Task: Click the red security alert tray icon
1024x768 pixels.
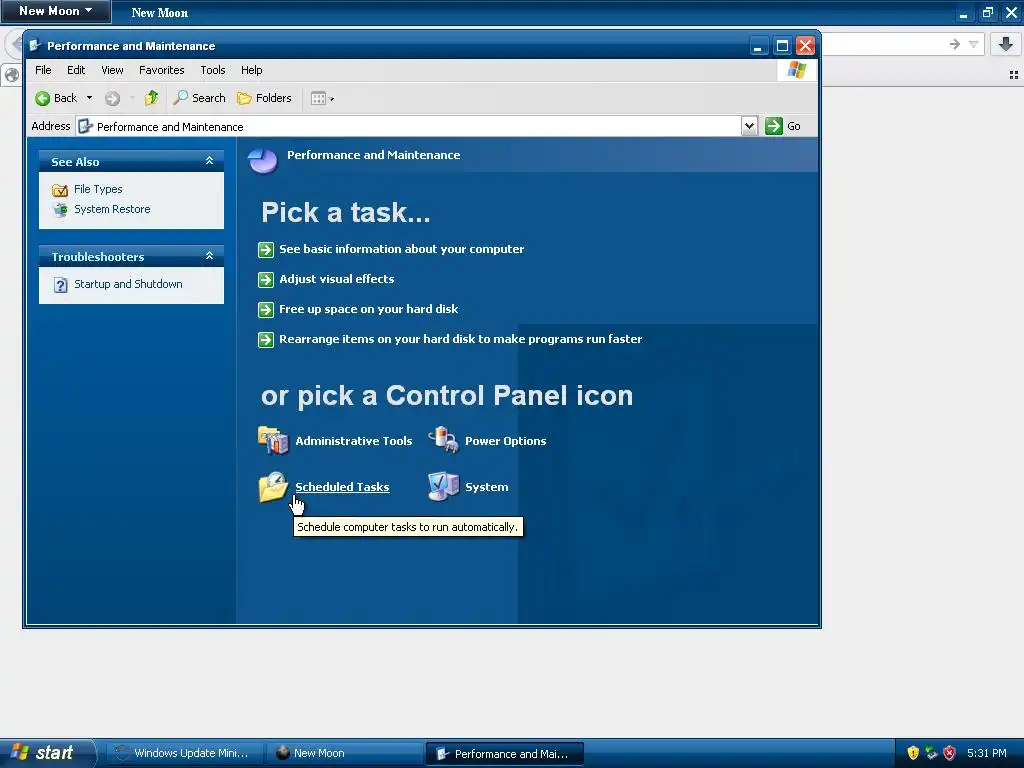Action: tap(950, 753)
